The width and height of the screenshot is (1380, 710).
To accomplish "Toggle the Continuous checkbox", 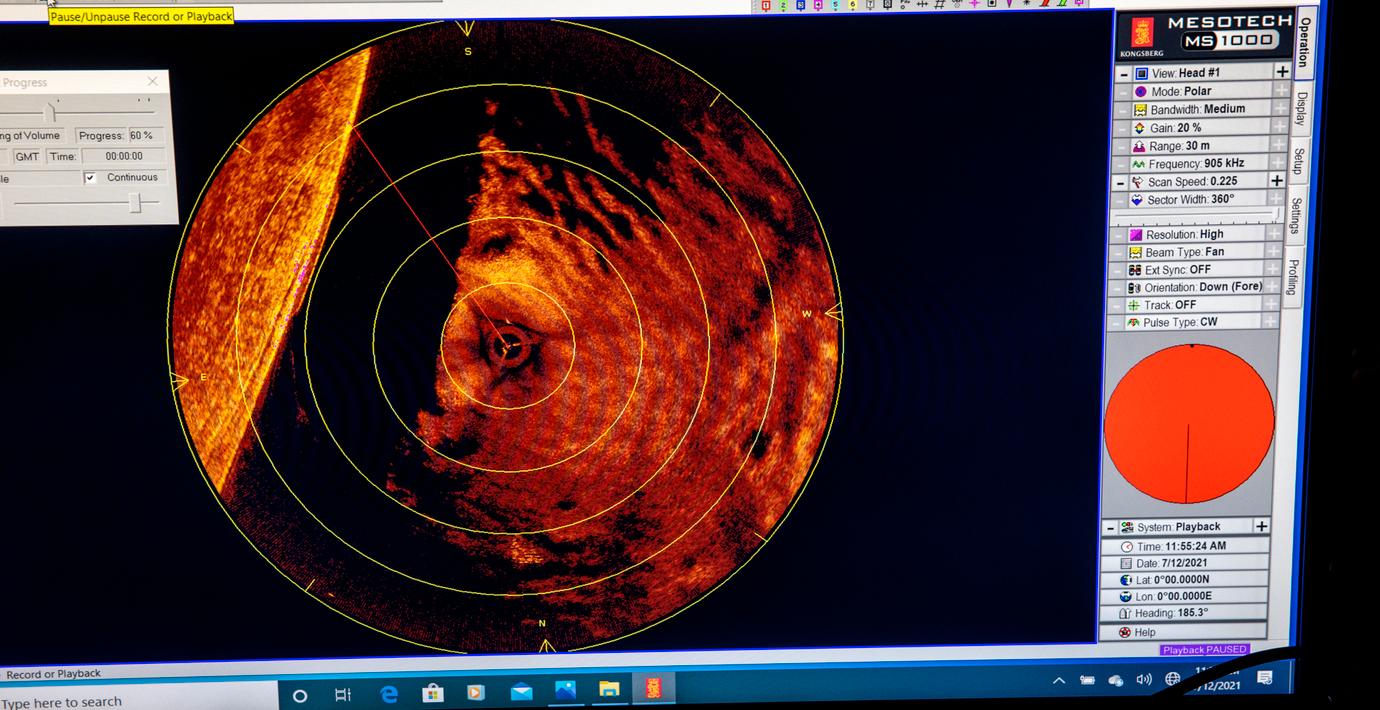I will pos(90,178).
